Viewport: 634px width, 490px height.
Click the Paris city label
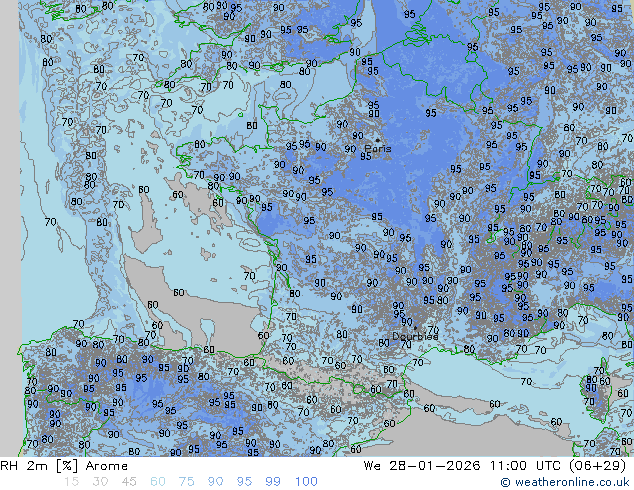point(378,149)
